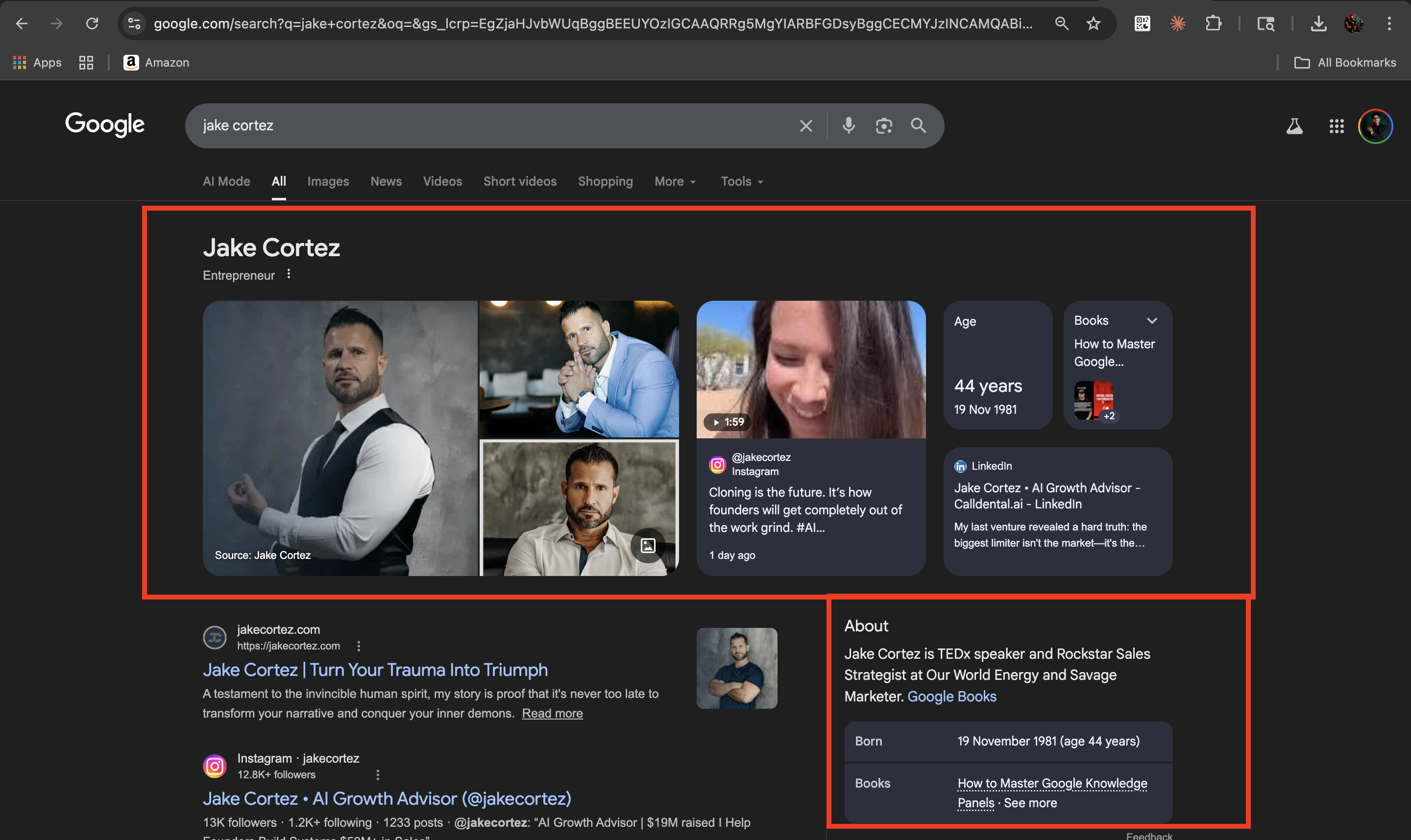This screenshot has width=1411, height=840.
Task: Select the Shopping tab
Action: pos(605,181)
